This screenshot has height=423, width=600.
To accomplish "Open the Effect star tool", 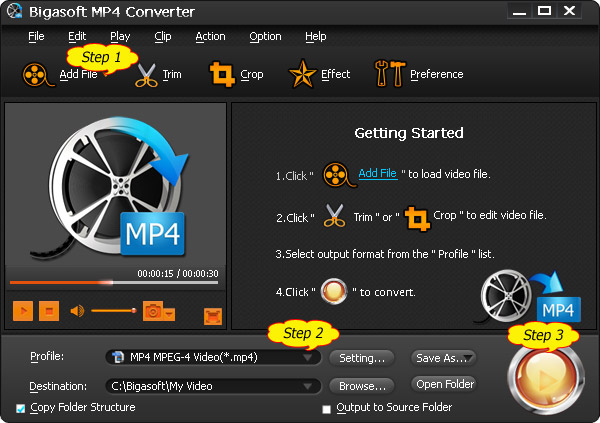I will click(302, 74).
